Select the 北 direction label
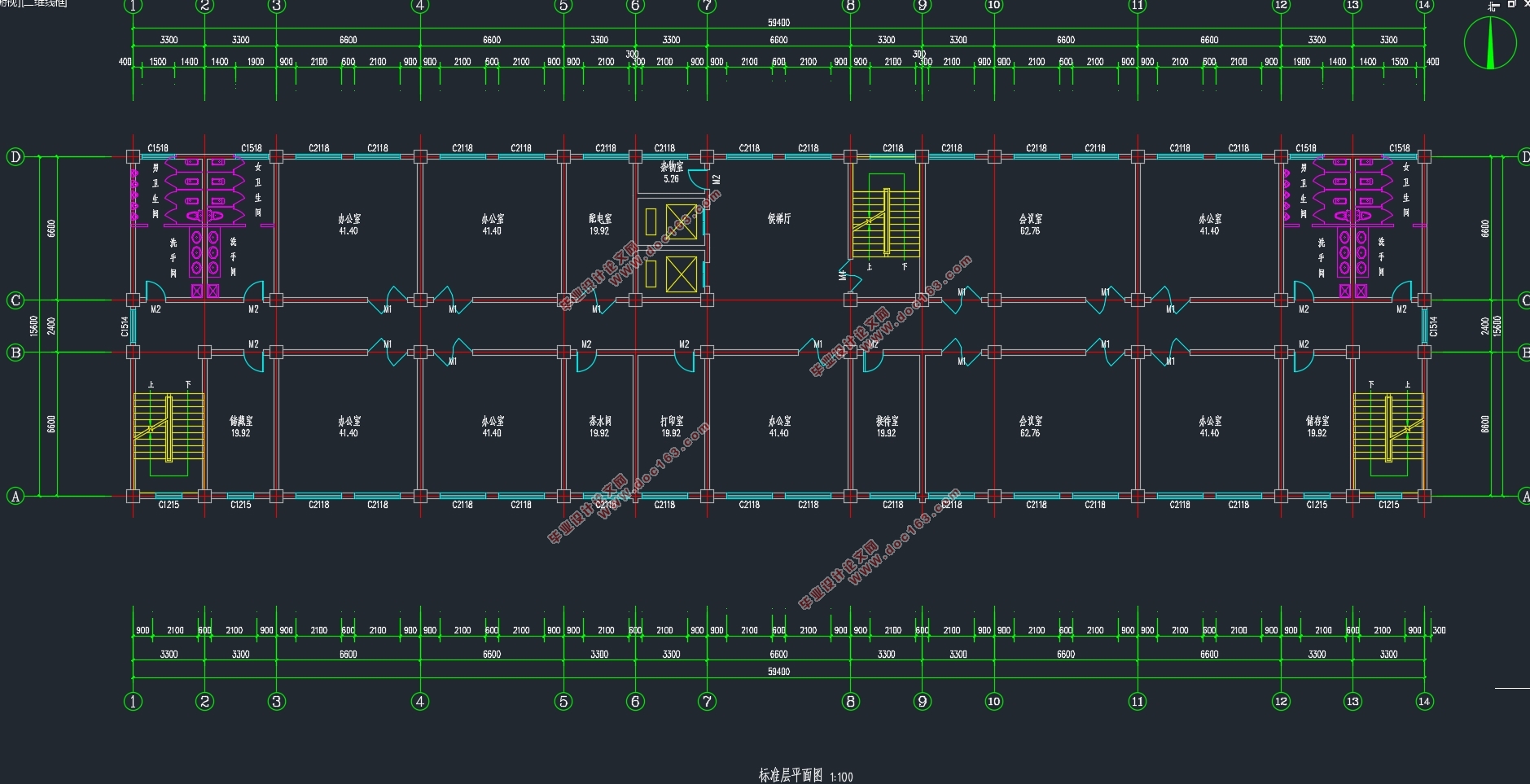The image size is (1530, 784). point(1493,5)
